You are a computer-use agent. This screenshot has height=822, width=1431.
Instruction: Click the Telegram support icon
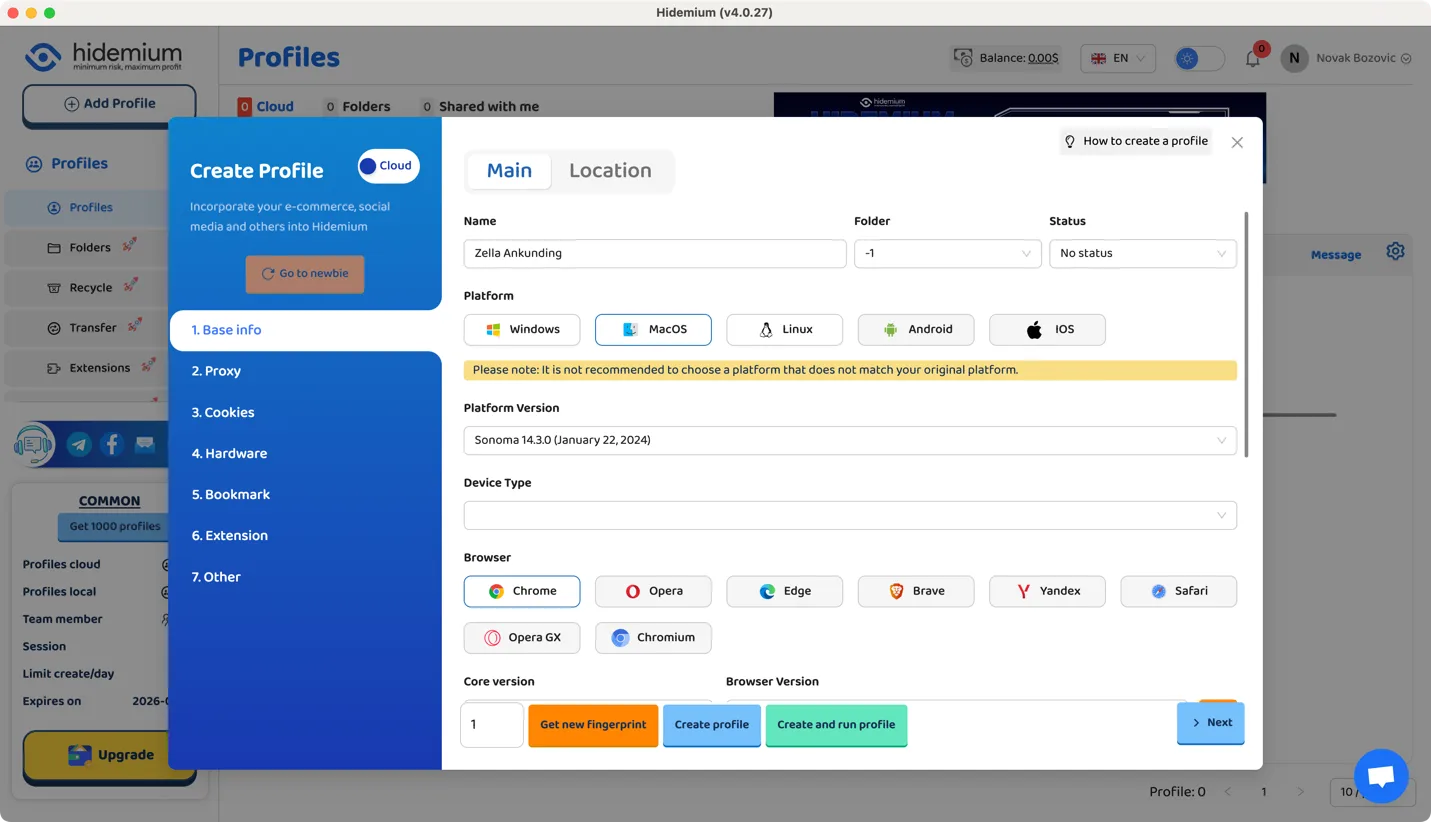79,444
